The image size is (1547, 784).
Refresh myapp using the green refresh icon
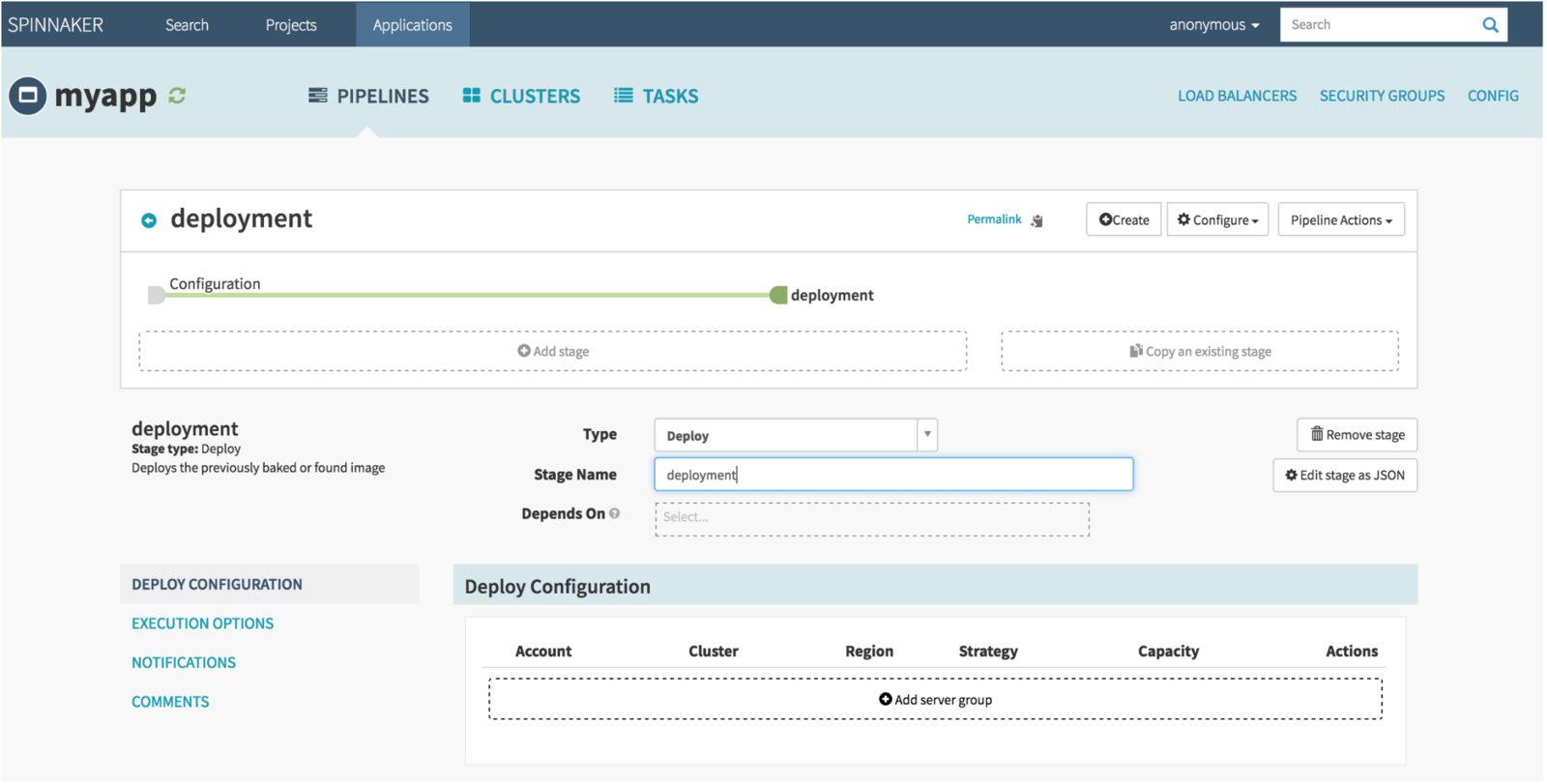pos(177,96)
